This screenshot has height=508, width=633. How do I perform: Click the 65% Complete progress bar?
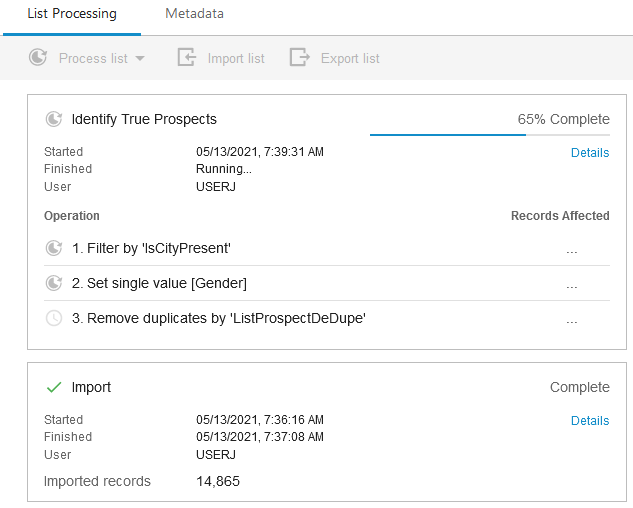pyautogui.click(x=489, y=134)
